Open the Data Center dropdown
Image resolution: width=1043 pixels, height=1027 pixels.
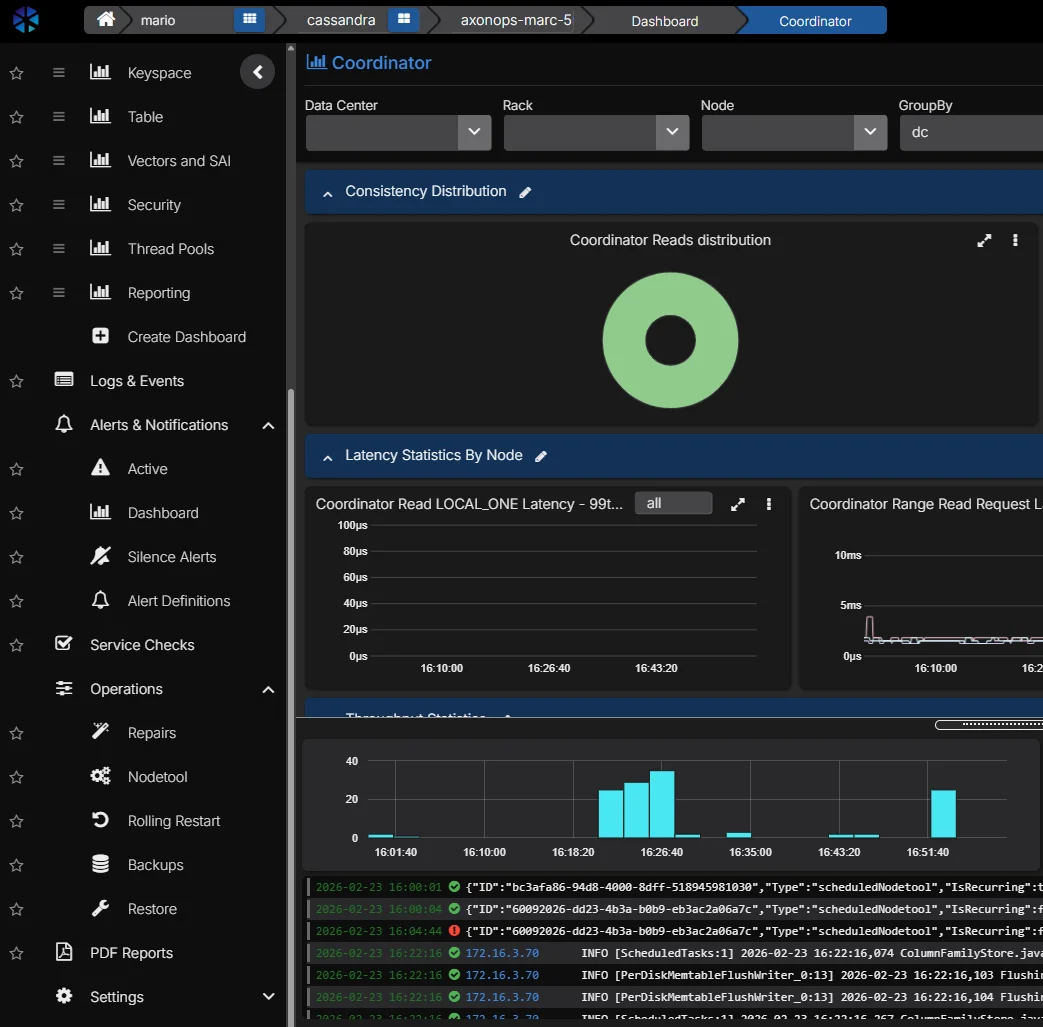[x=474, y=132]
